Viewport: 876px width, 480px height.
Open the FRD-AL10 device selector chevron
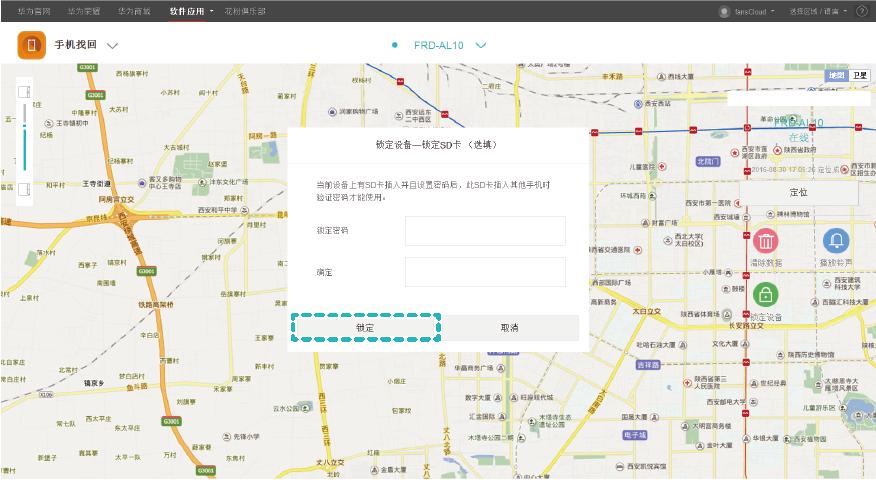(480, 45)
